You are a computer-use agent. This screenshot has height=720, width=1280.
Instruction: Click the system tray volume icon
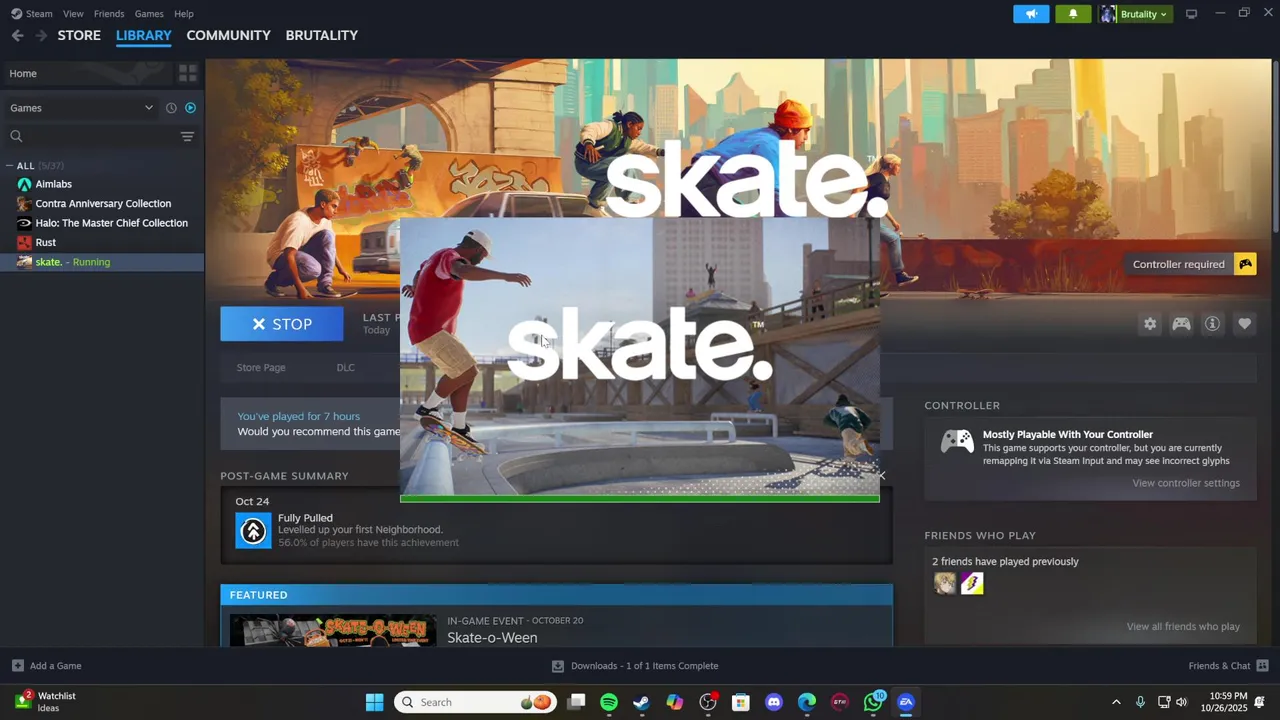pos(1181,702)
